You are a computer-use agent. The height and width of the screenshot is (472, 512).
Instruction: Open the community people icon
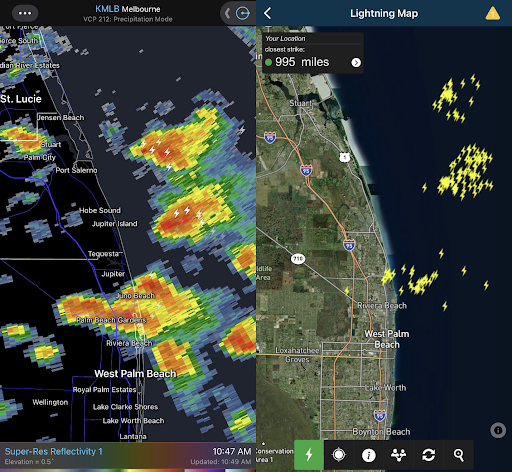click(x=399, y=455)
